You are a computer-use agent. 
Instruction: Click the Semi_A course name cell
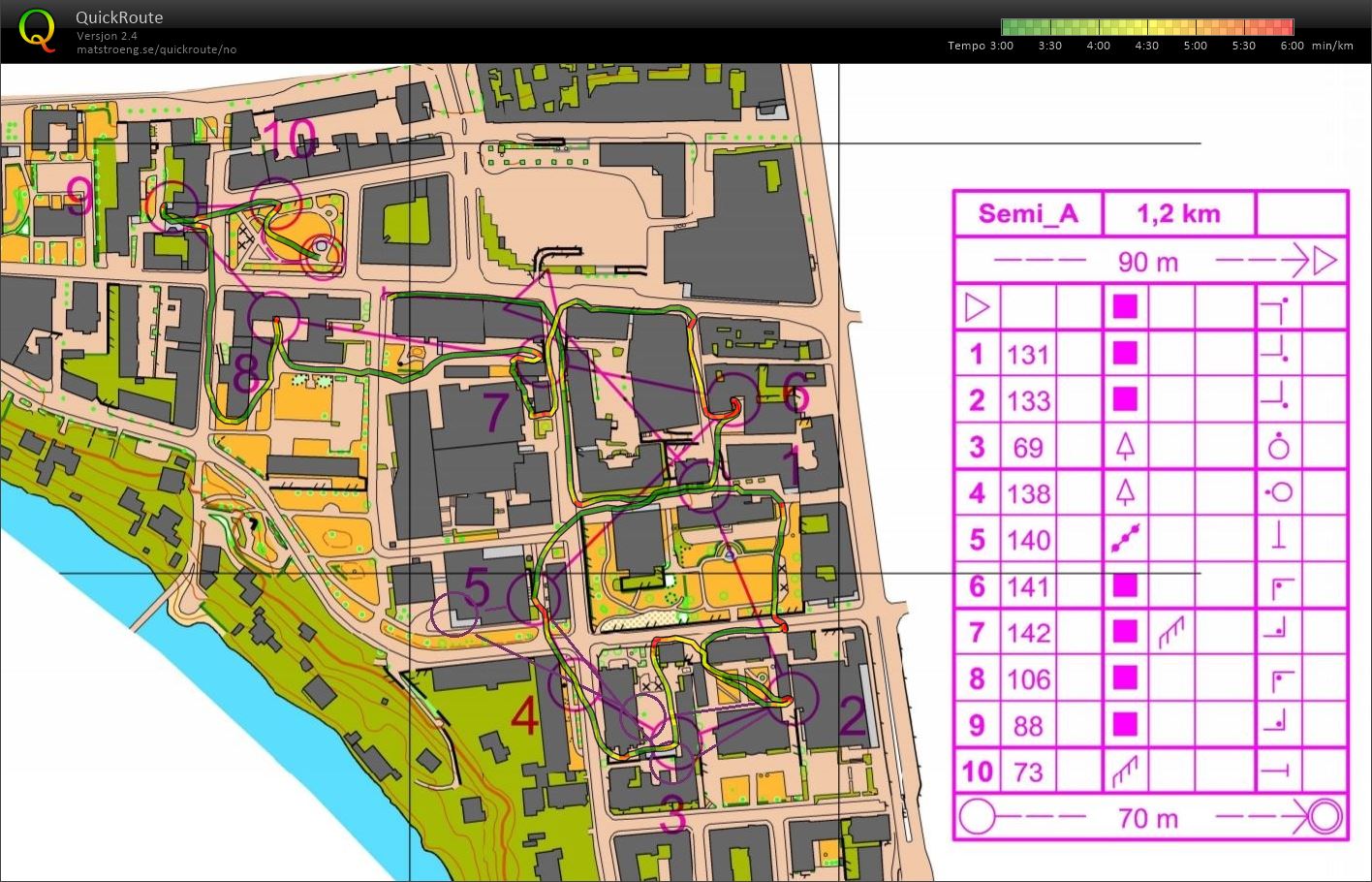pos(1028,213)
